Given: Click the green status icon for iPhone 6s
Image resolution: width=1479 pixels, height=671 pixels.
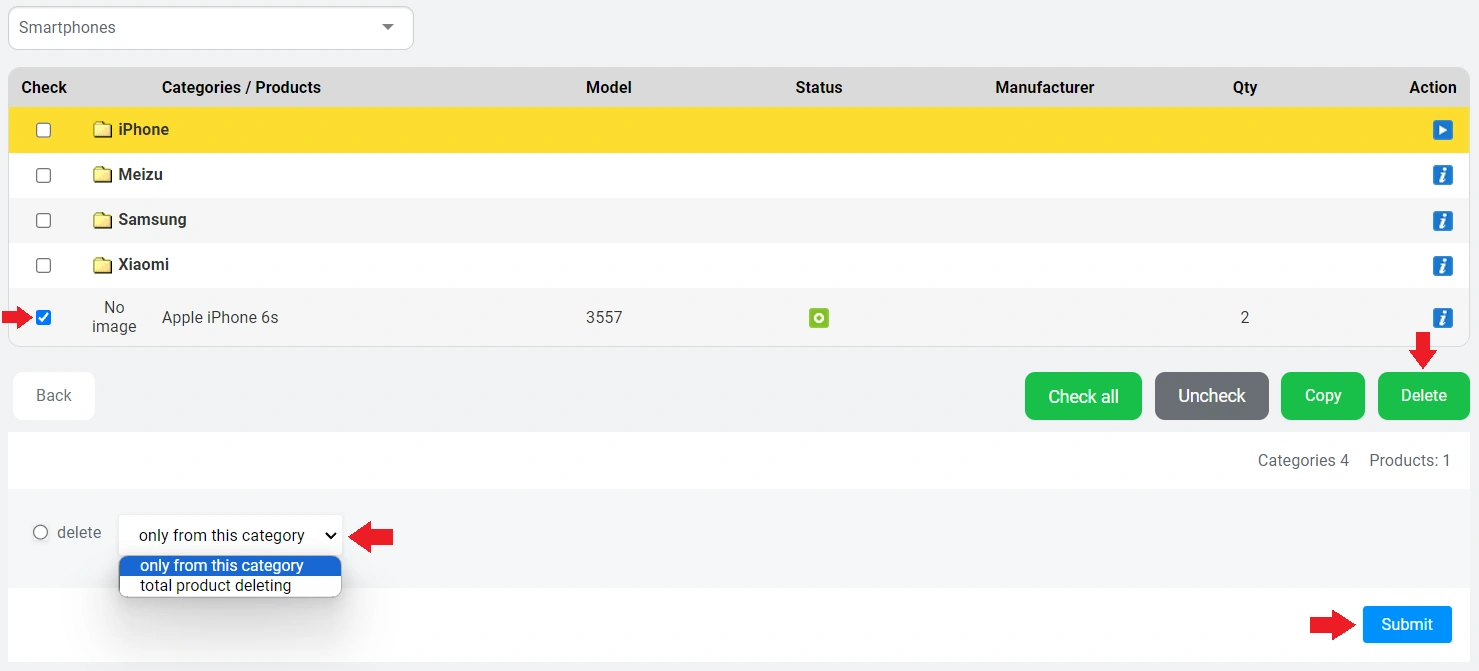Looking at the screenshot, I should coord(819,318).
